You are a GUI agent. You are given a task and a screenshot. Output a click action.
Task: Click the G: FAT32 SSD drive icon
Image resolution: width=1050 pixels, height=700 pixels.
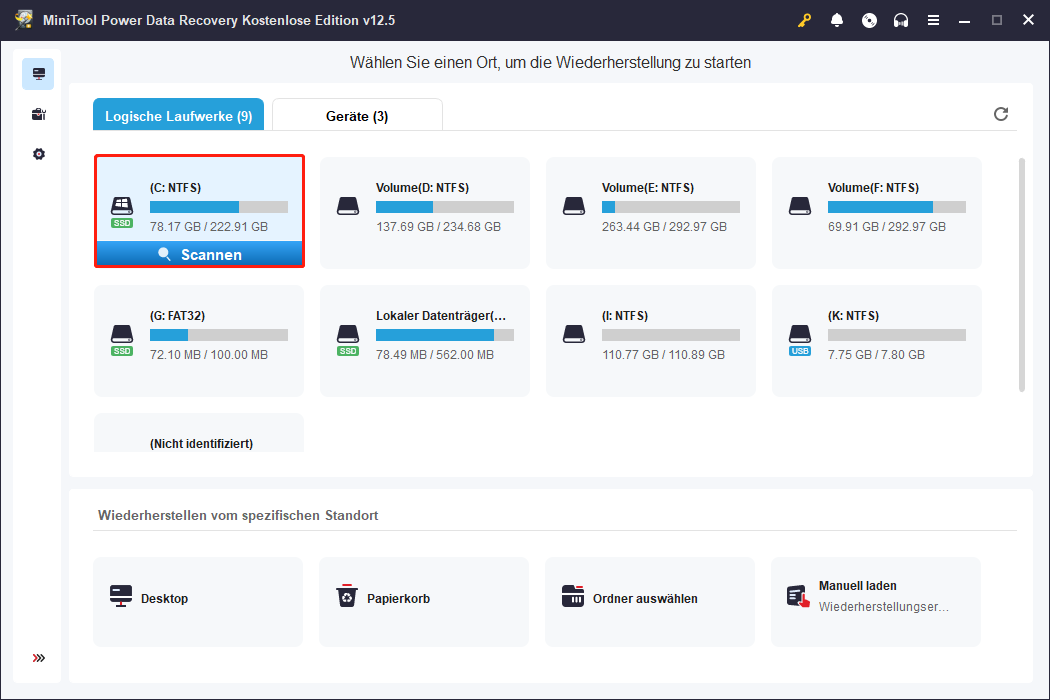pyautogui.click(x=122, y=340)
